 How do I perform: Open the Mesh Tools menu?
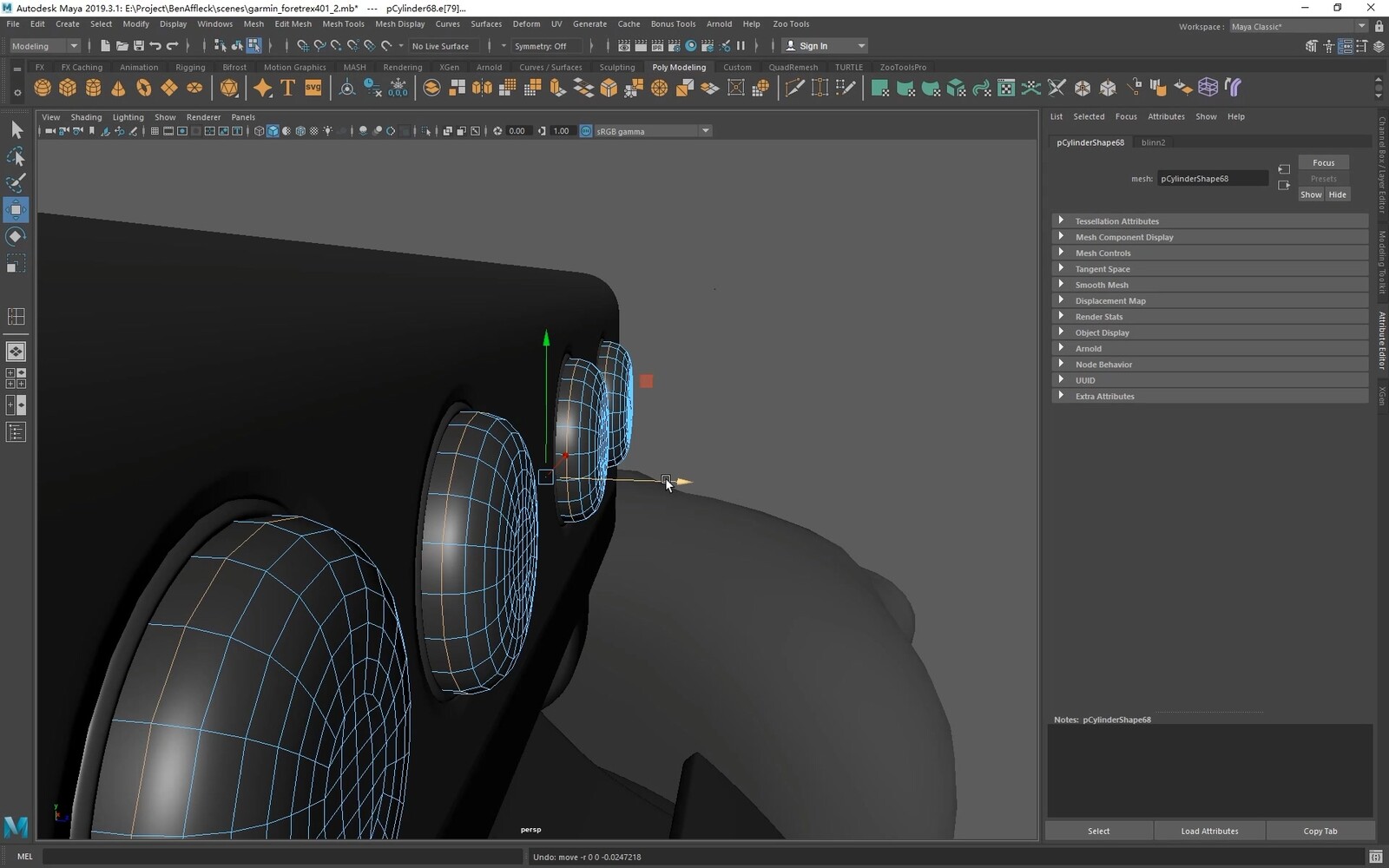(343, 23)
